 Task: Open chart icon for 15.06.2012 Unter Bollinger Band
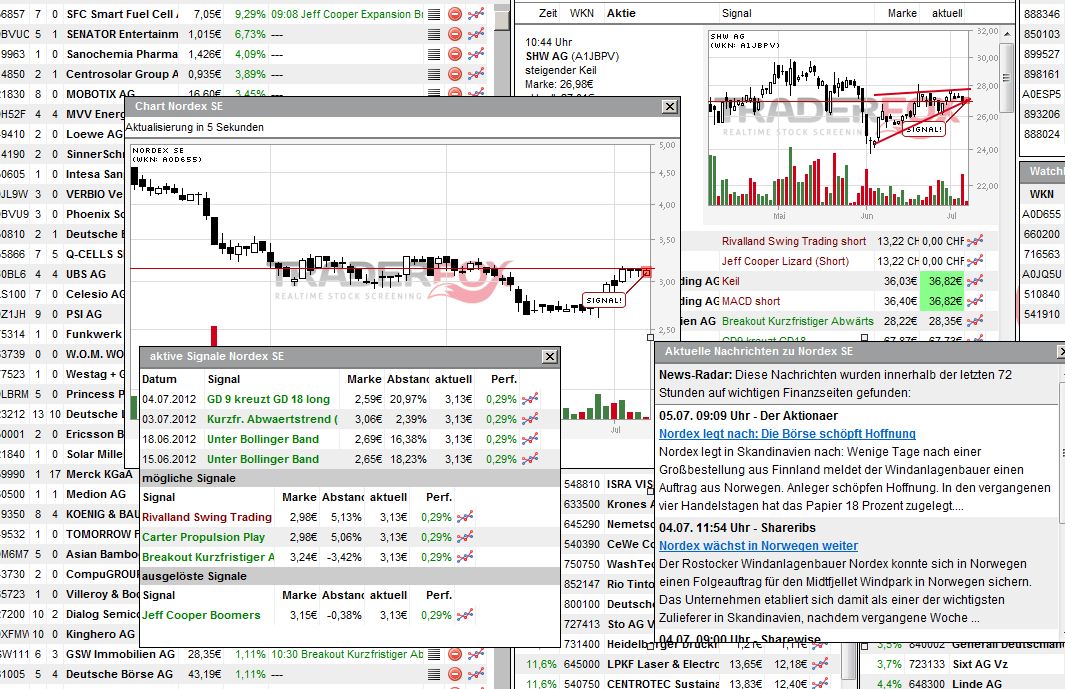[530, 459]
